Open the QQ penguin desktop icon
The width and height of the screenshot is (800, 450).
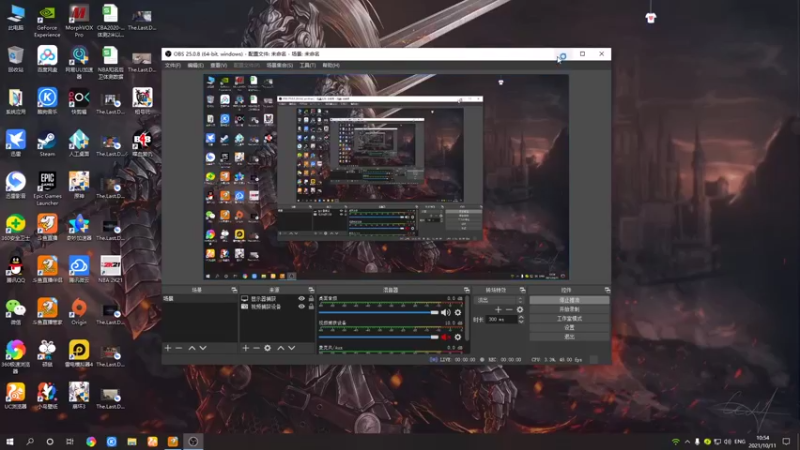pyautogui.click(x=16, y=269)
